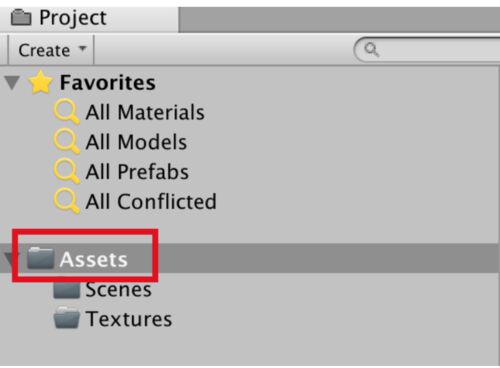The width and height of the screenshot is (500, 368).
Task: Click the All Models search icon
Action: pyautogui.click(x=67, y=141)
